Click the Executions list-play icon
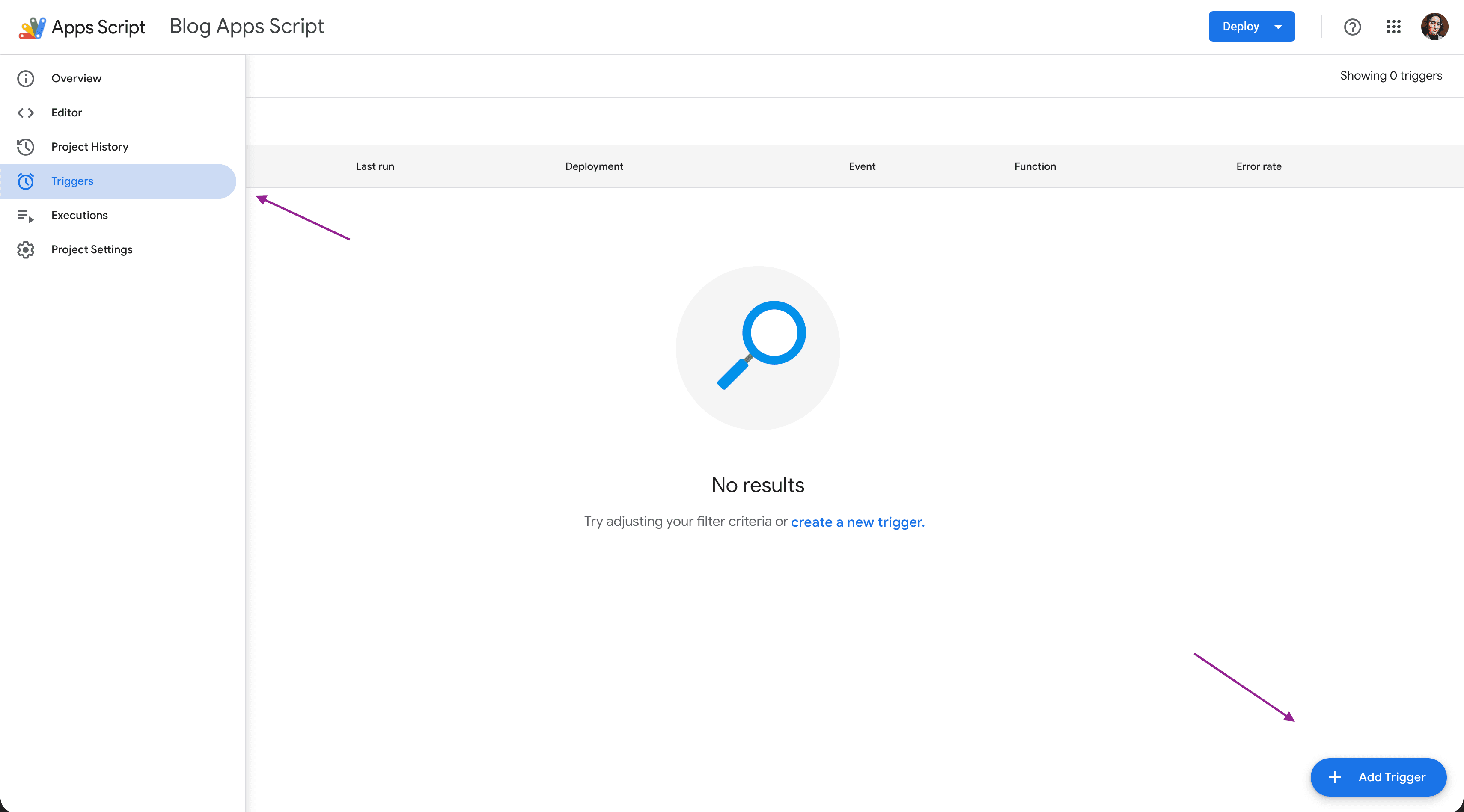The image size is (1464, 812). coord(26,216)
